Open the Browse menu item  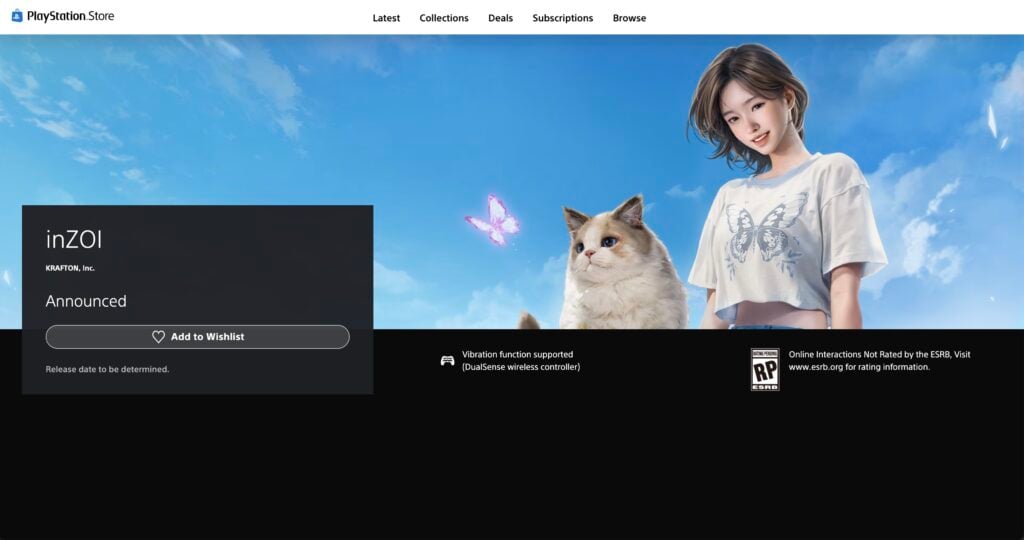click(630, 18)
